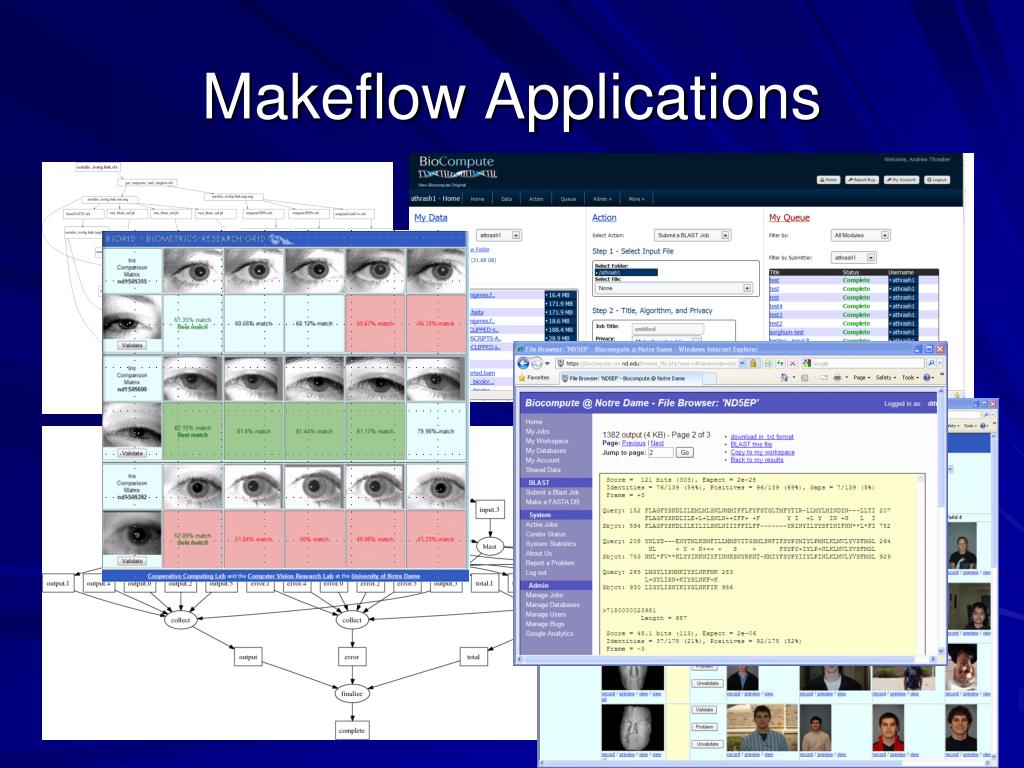Open the Tools menu in Internet Explorer
This screenshot has height=768, width=1024.
pyautogui.click(x=908, y=377)
